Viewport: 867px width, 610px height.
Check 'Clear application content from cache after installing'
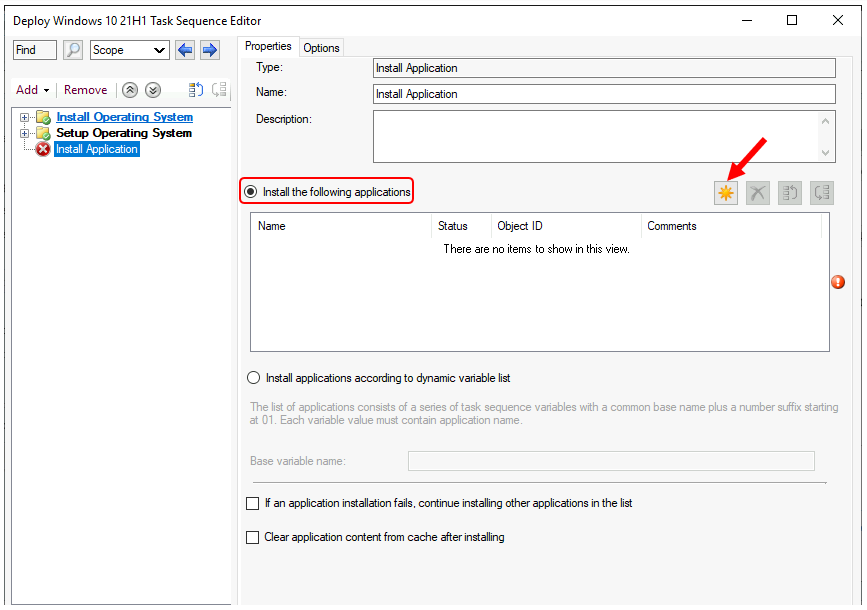252,538
